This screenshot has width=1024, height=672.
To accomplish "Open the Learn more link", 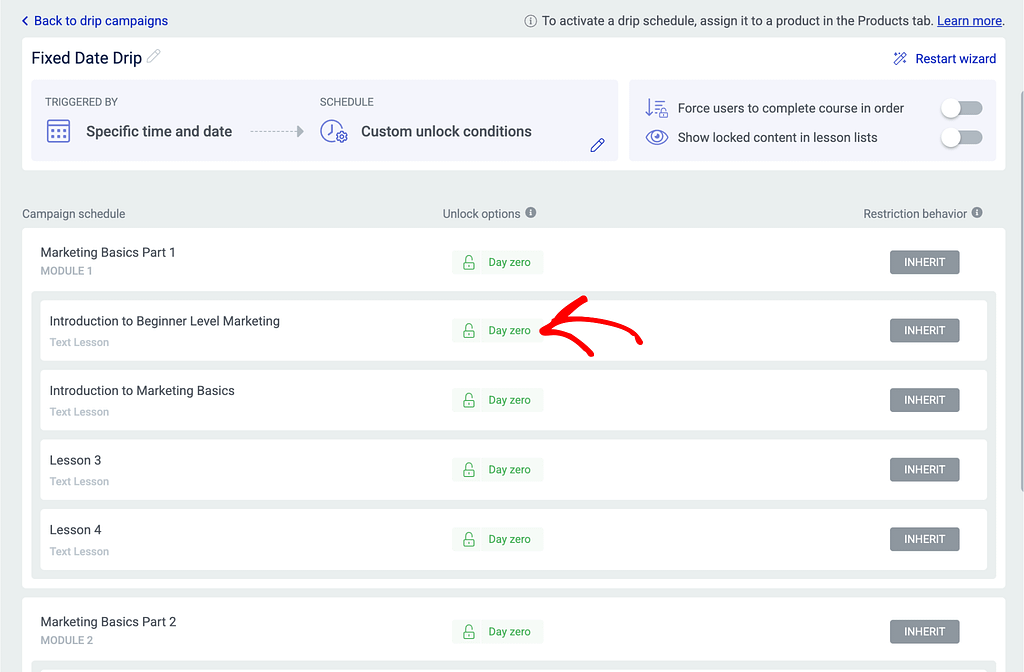I will coord(969,21).
